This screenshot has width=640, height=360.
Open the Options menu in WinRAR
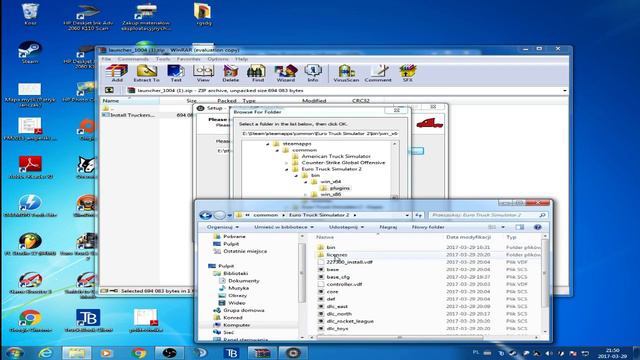tap(218, 59)
